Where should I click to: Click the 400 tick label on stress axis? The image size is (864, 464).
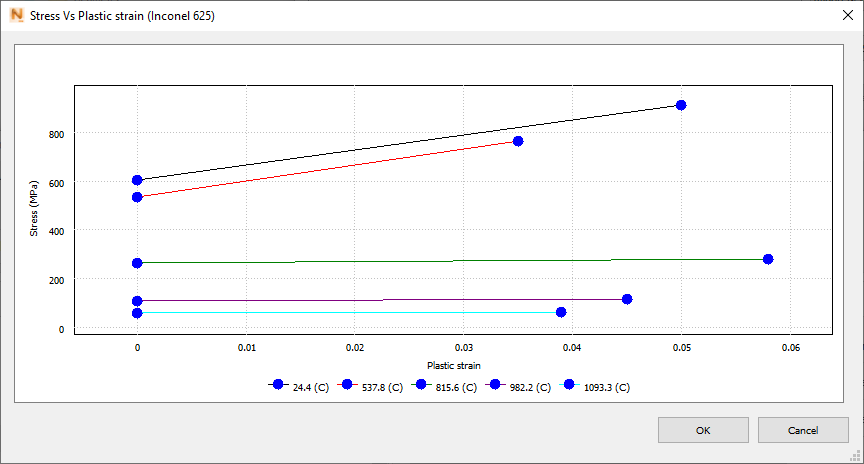(56, 231)
